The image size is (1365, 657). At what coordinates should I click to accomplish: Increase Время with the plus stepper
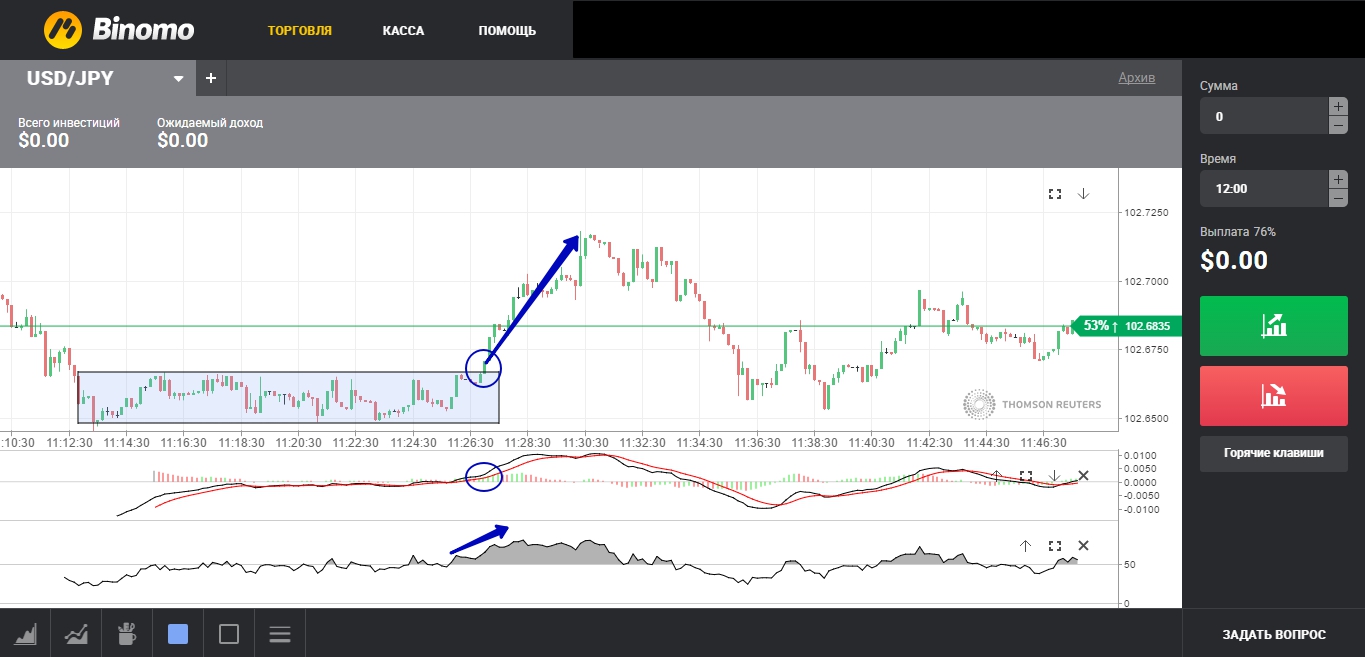(x=1338, y=179)
